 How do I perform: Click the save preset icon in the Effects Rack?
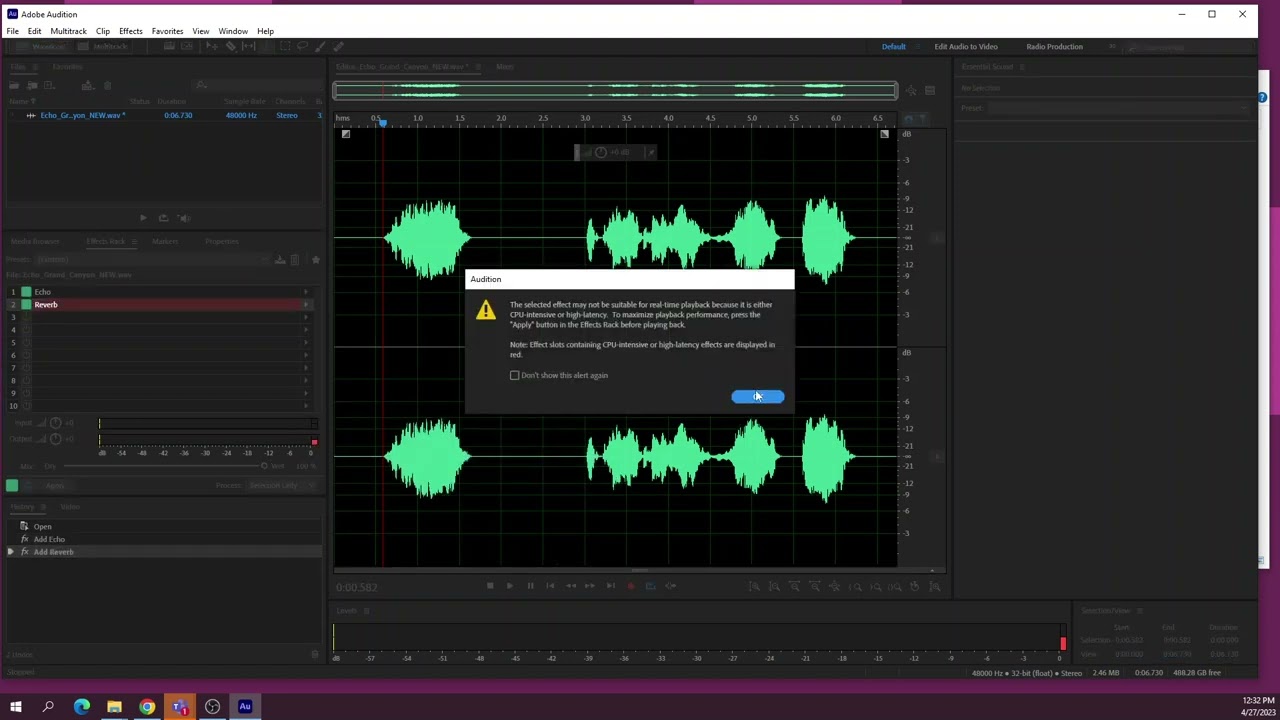click(x=280, y=260)
